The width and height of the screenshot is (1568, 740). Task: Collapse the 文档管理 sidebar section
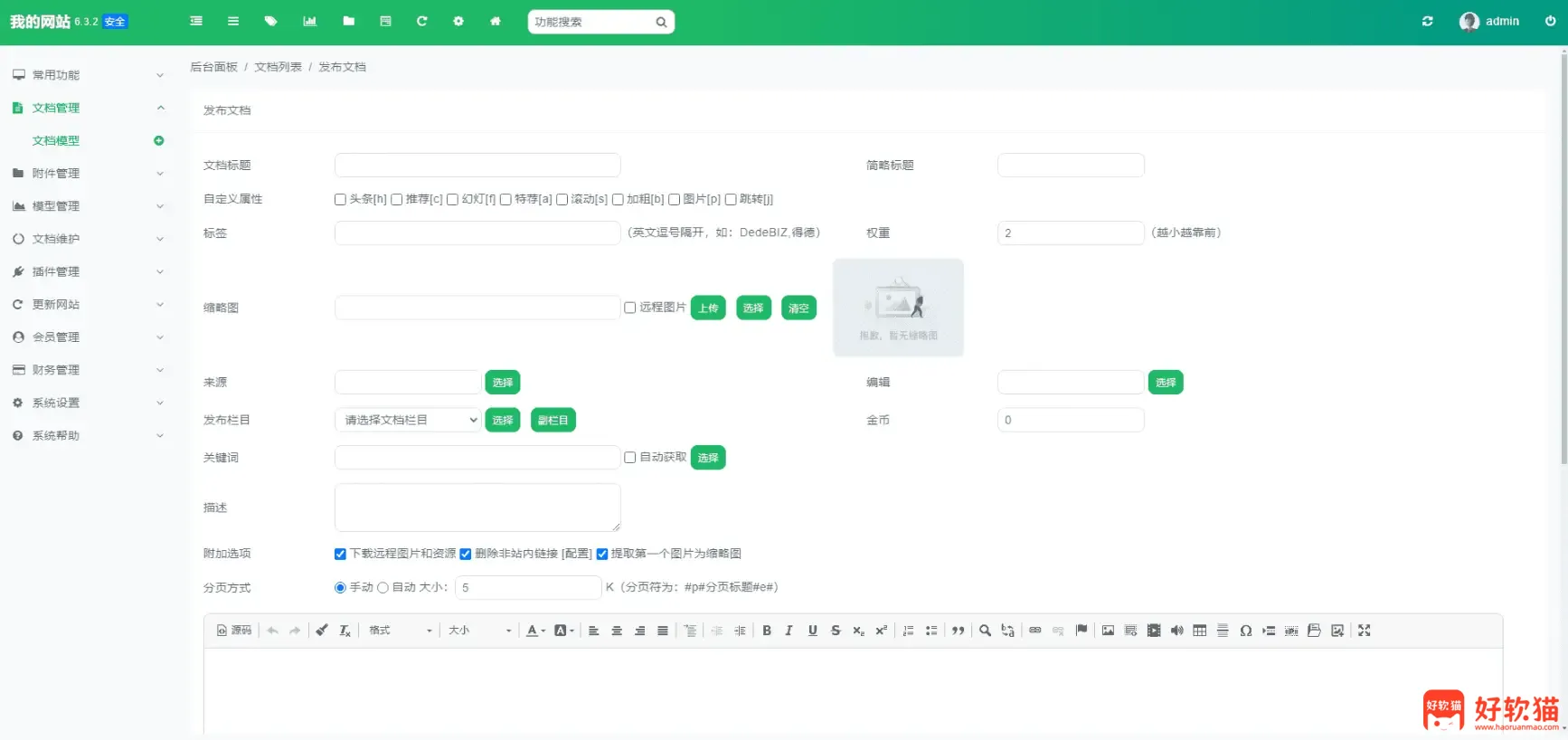coord(89,108)
